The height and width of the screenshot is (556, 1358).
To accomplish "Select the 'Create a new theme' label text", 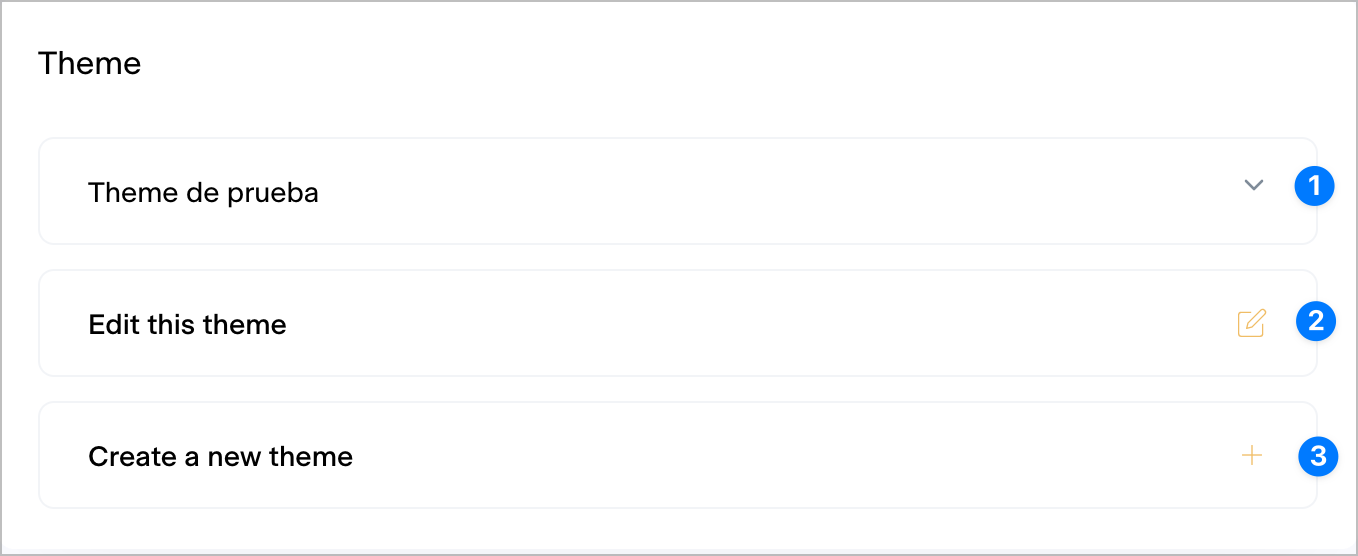I will click(x=220, y=456).
